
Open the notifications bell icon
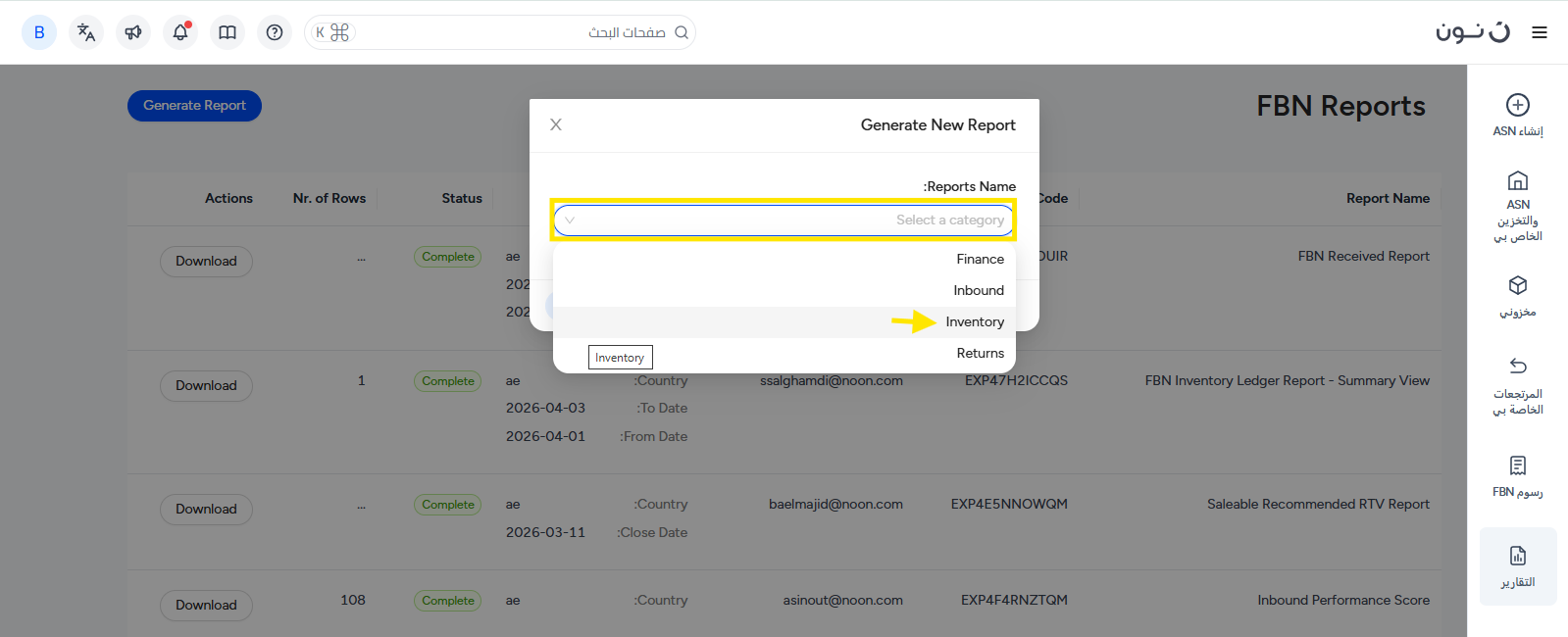pyautogui.click(x=180, y=32)
